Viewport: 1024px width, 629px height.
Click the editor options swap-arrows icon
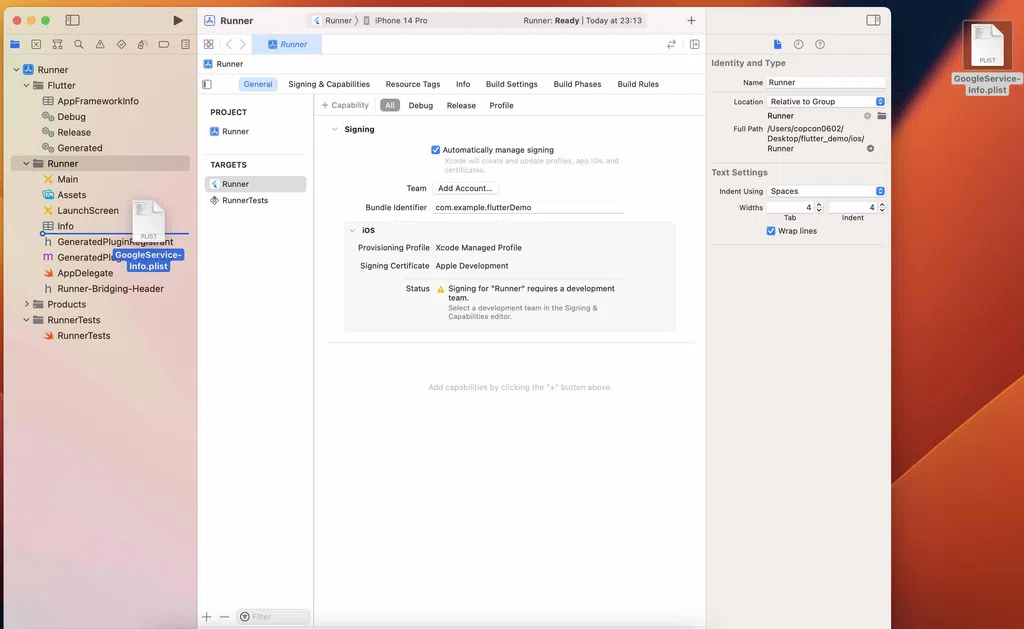pyautogui.click(x=671, y=44)
